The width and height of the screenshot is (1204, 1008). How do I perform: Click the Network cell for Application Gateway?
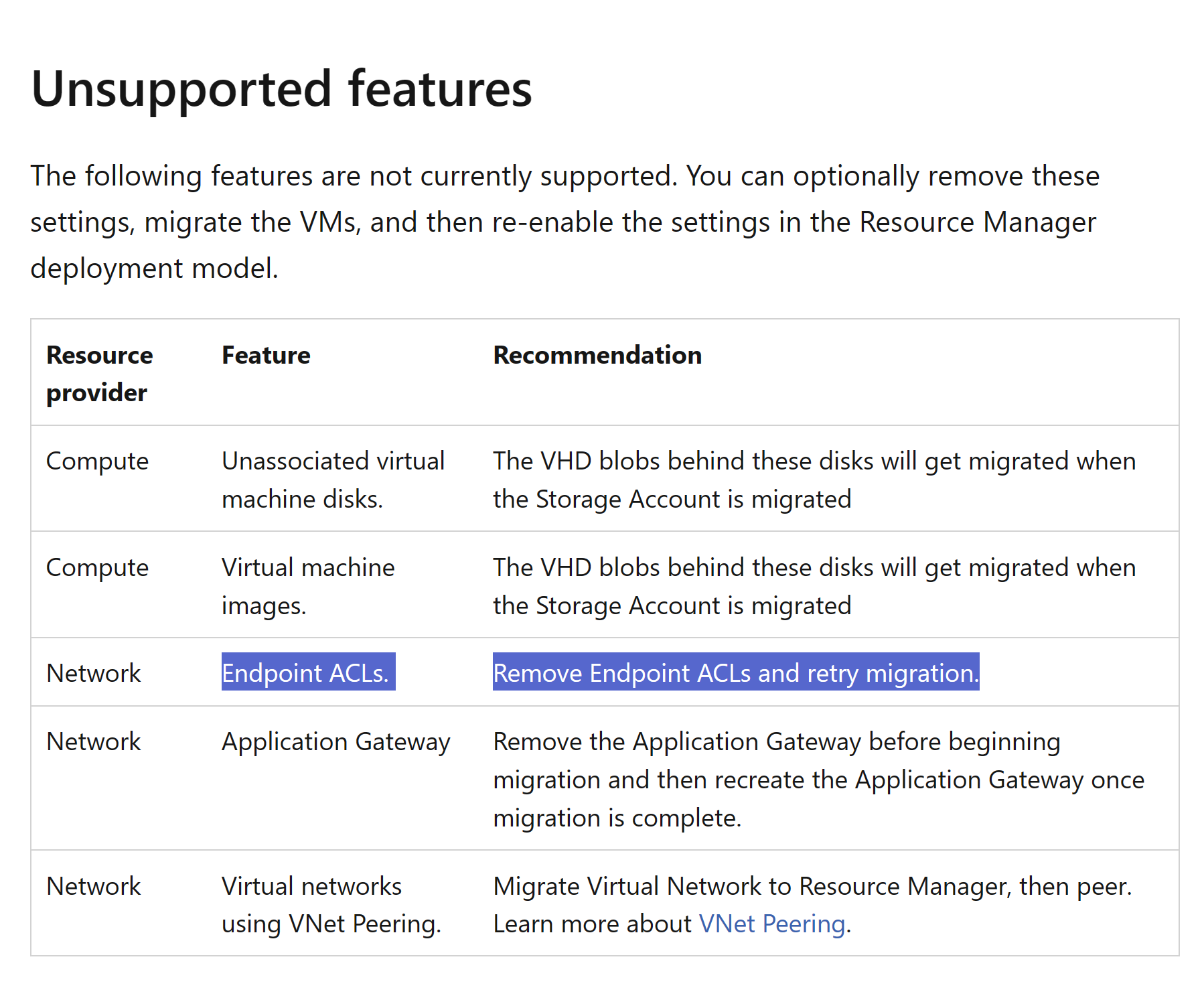94,741
